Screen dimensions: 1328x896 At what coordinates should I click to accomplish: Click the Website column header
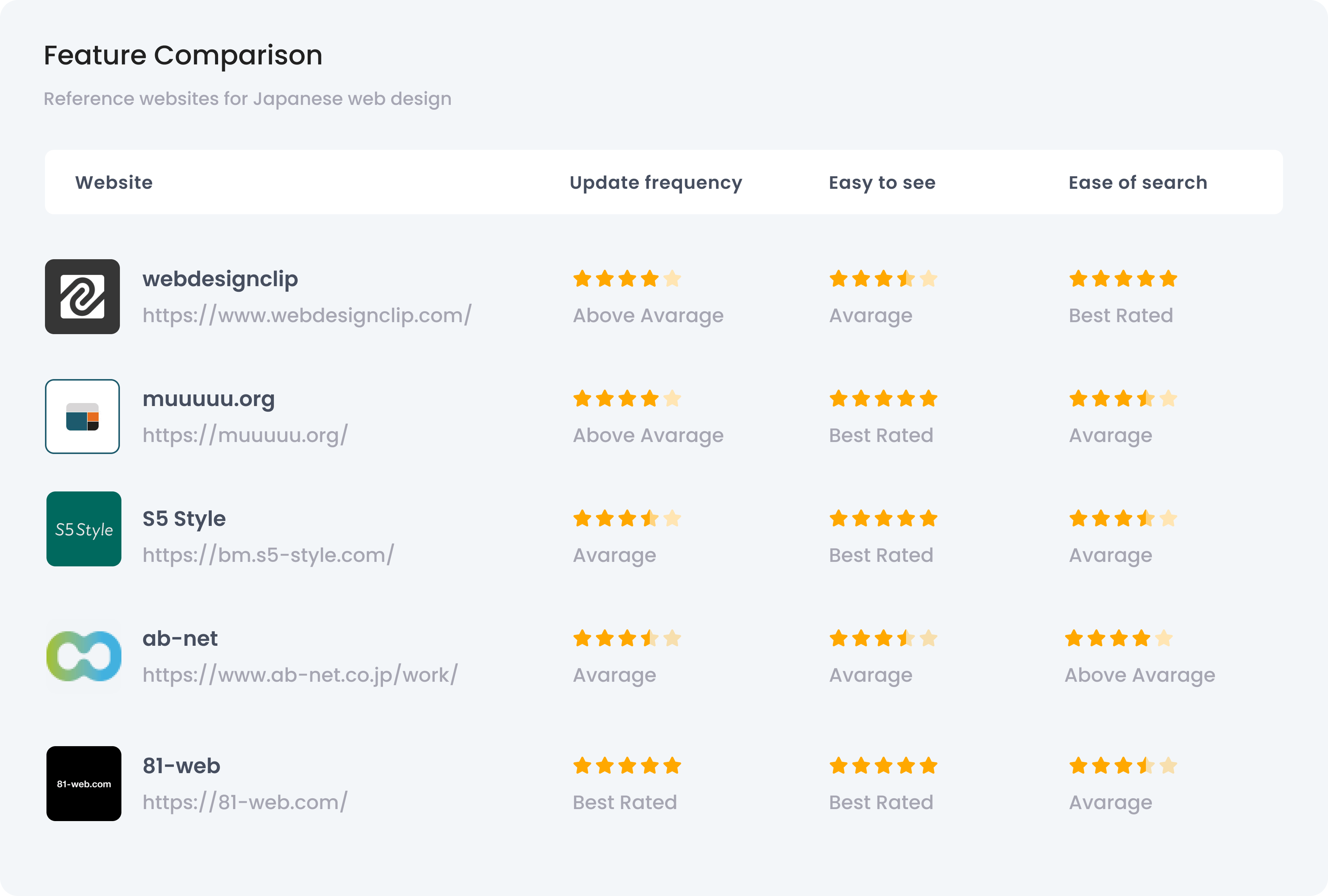pyautogui.click(x=114, y=182)
